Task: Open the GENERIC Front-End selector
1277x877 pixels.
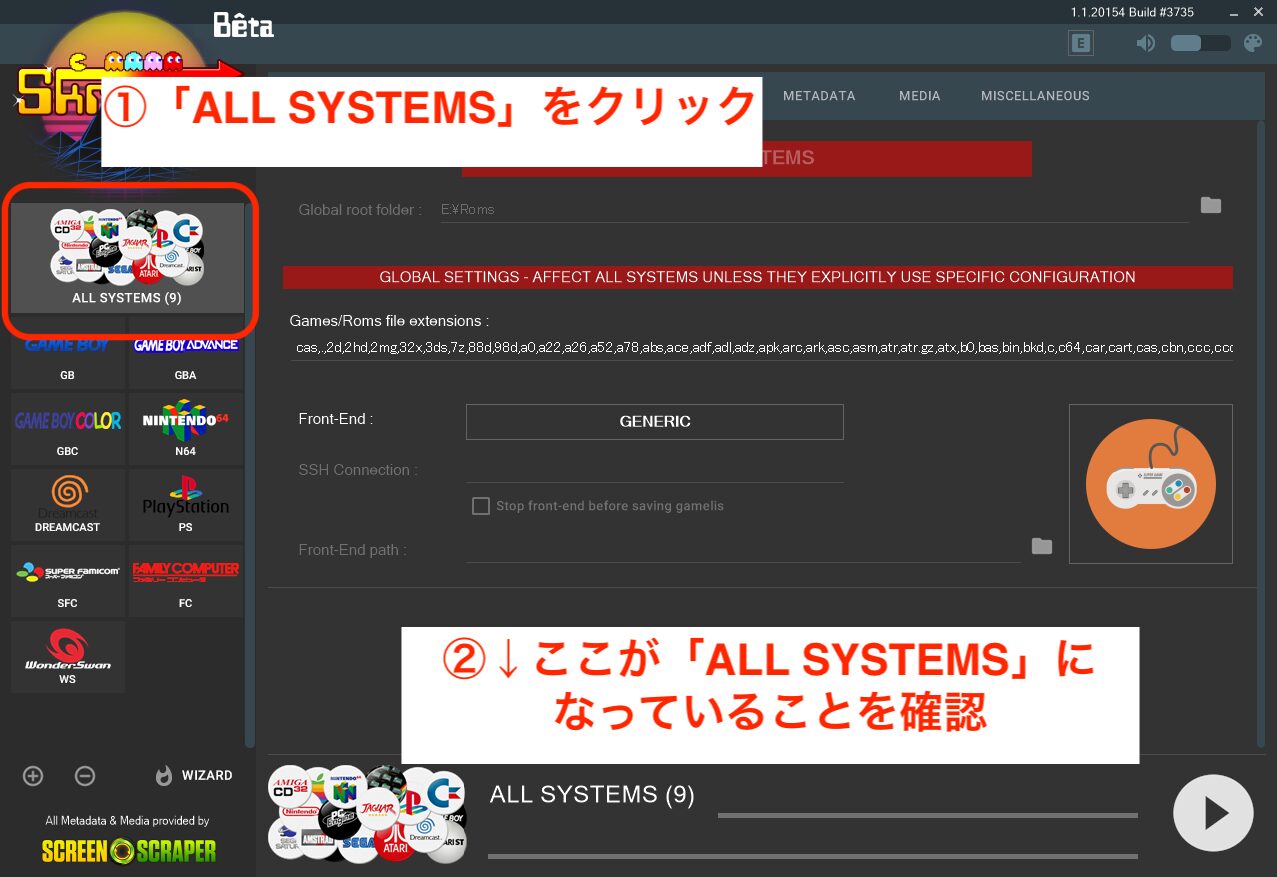Action: (655, 422)
